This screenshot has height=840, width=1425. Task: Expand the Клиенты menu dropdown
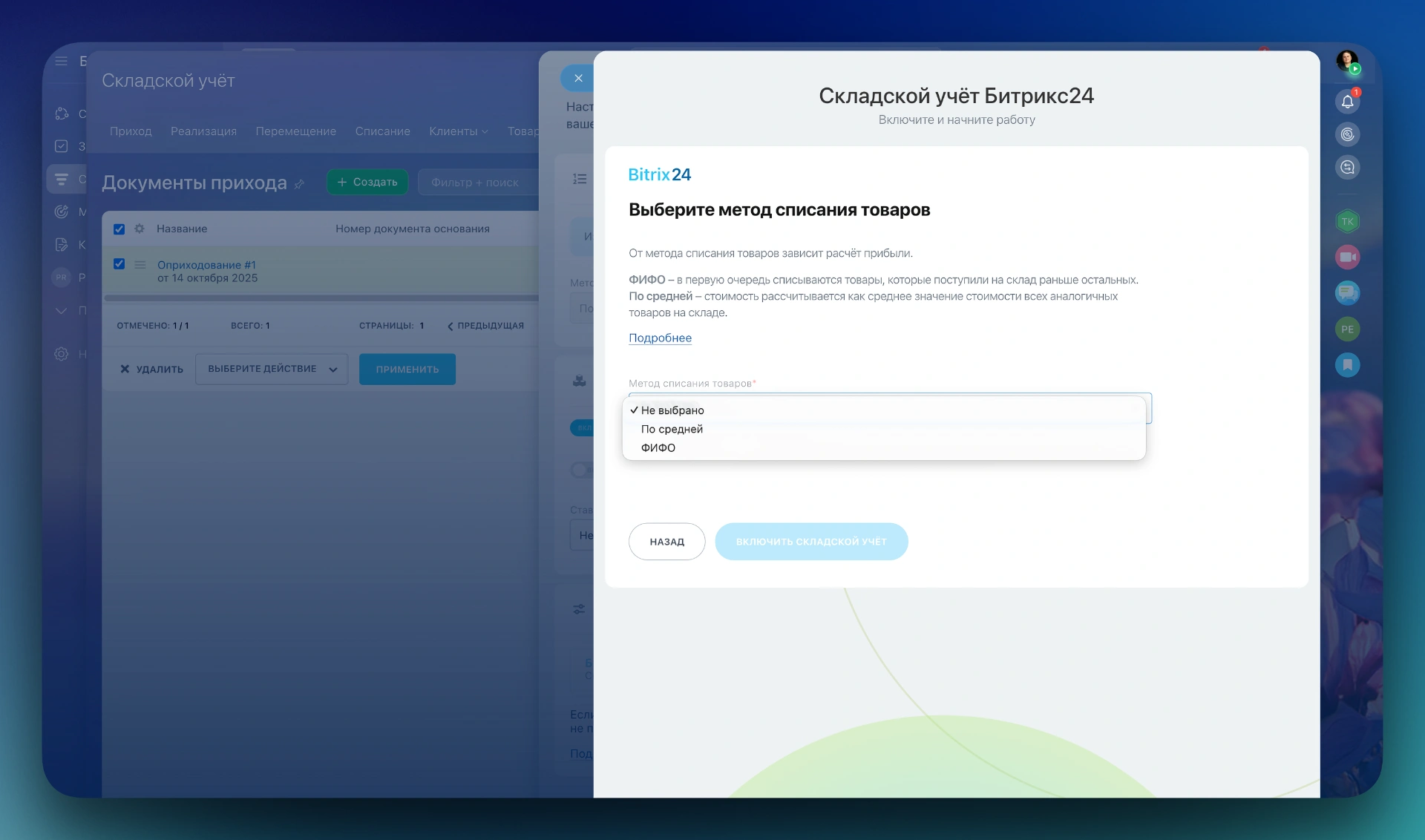click(458, 131)
